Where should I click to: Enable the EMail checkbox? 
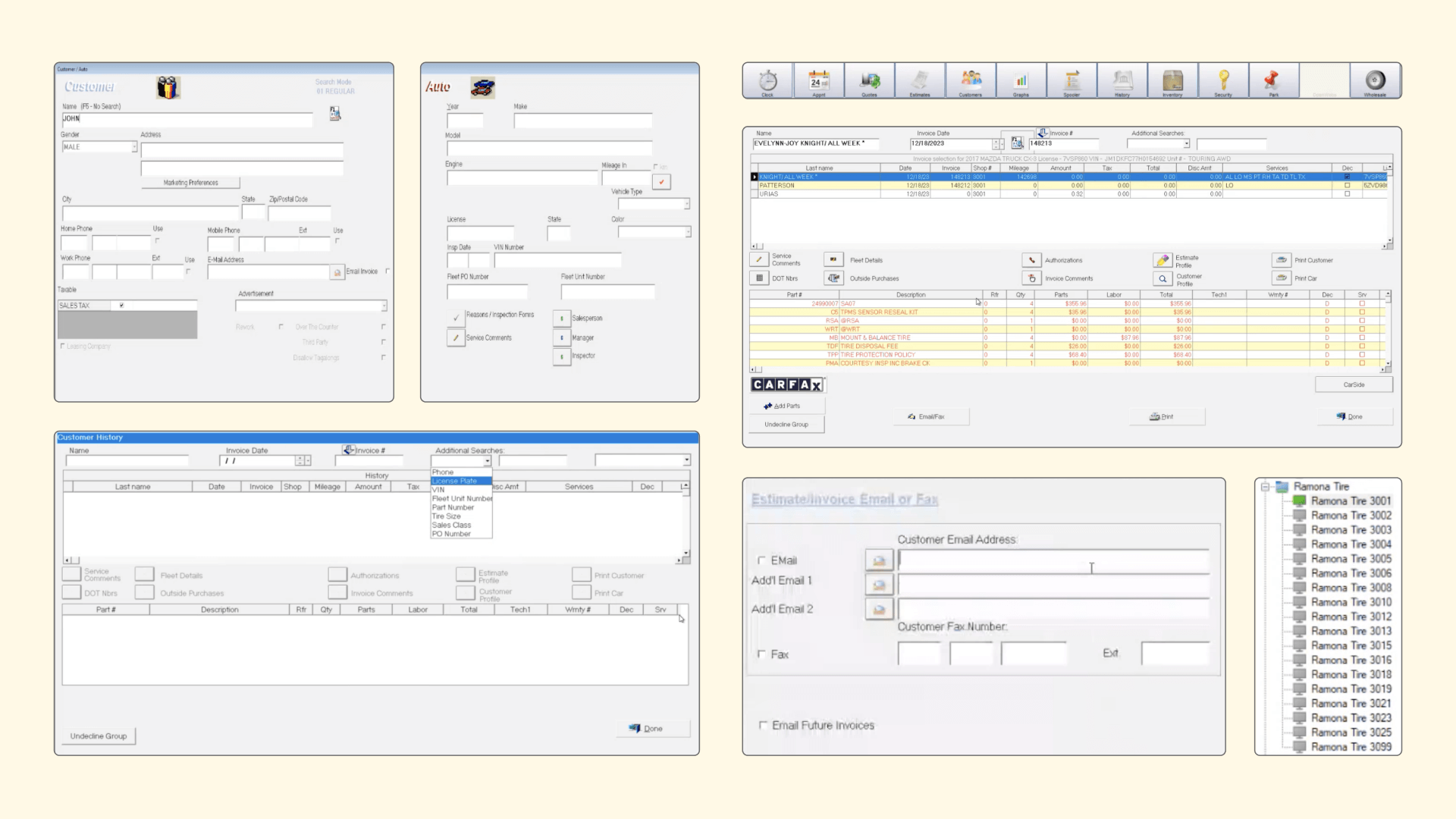[x=761, y=560]
